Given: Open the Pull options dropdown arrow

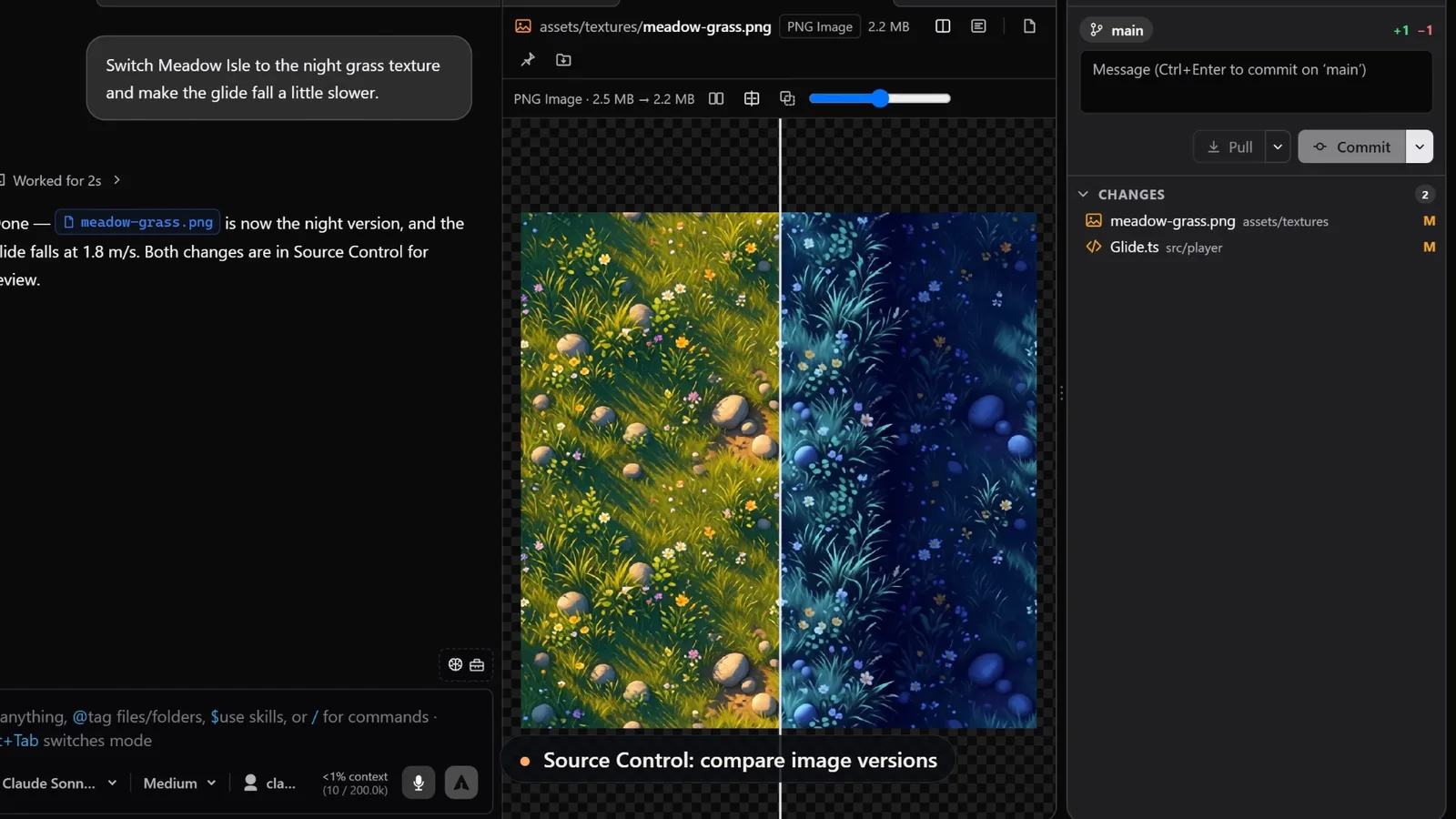Looking at the screenshot, I should click(x=1278, y=147).
